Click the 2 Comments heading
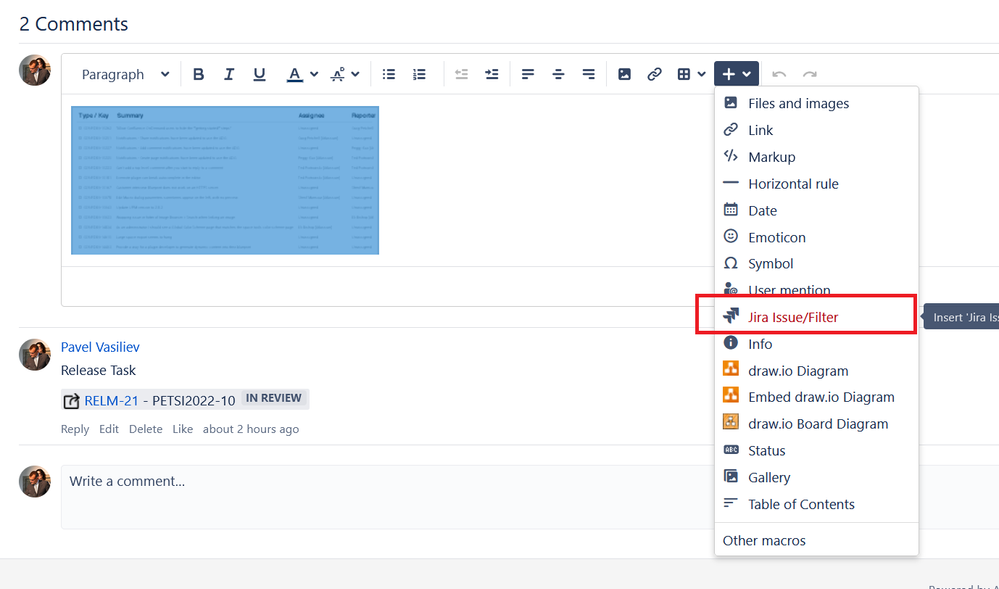 click(74, 24)
